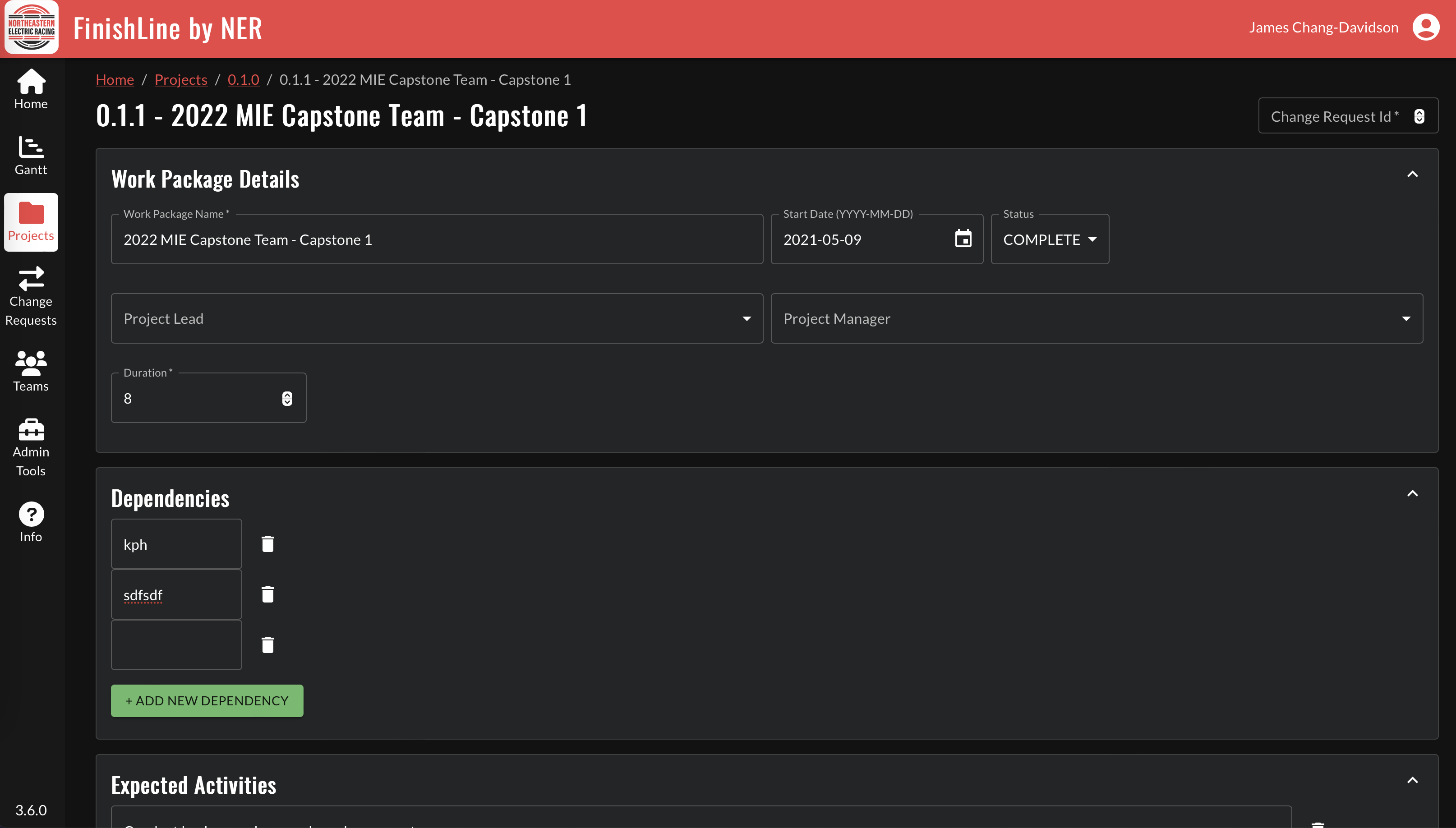1456x828 pixels.
Task: Remove the empty dependency row
Action: pyautogui.click(x=267, y=645)
